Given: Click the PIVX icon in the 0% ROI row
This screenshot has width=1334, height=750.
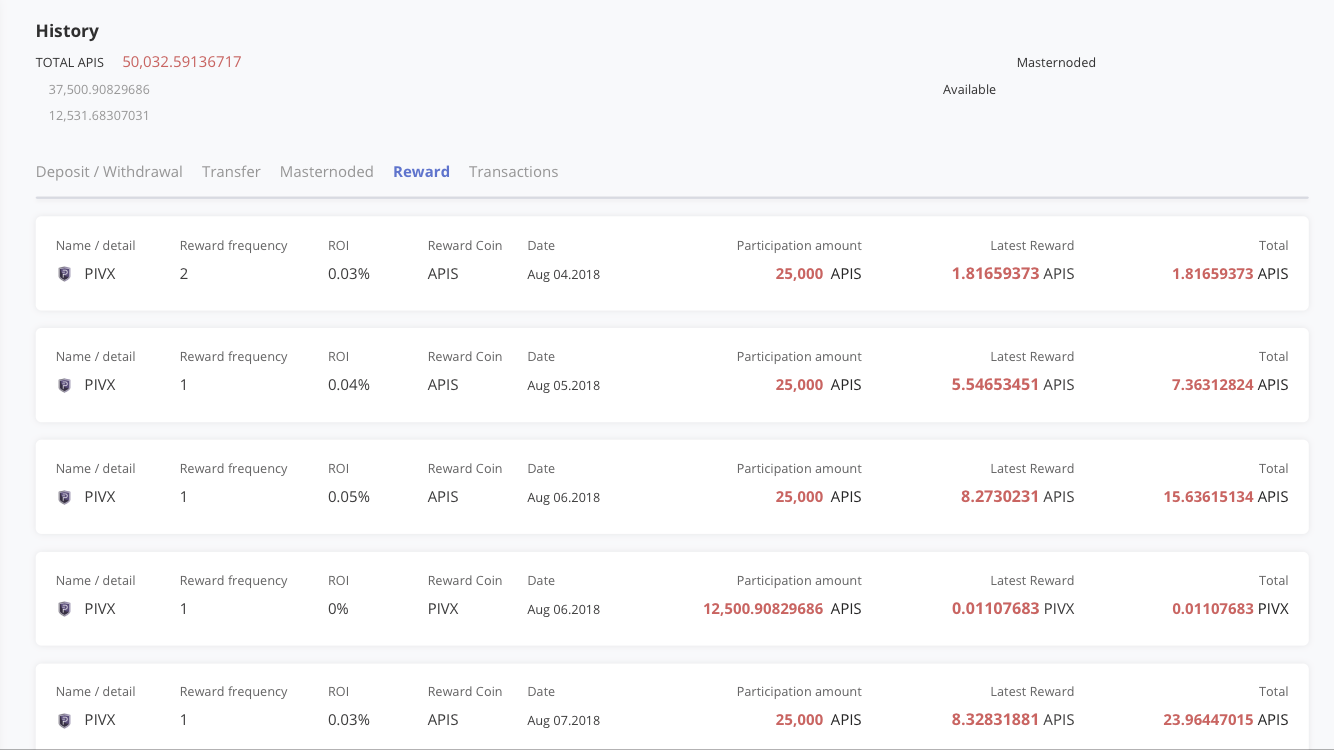Looking at the screenshot, I should point(65,609).
